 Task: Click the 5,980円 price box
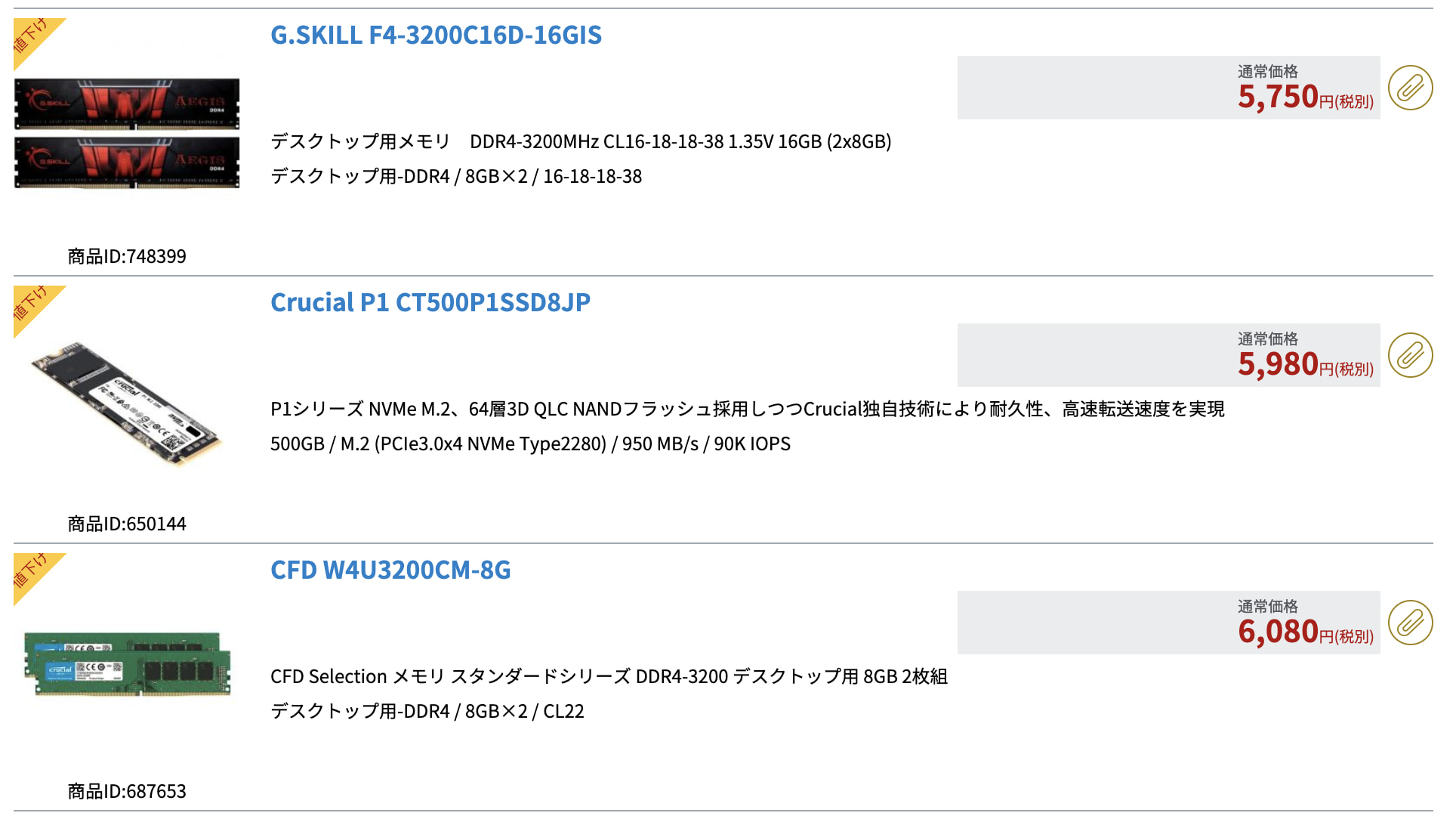pos(1168,355)
